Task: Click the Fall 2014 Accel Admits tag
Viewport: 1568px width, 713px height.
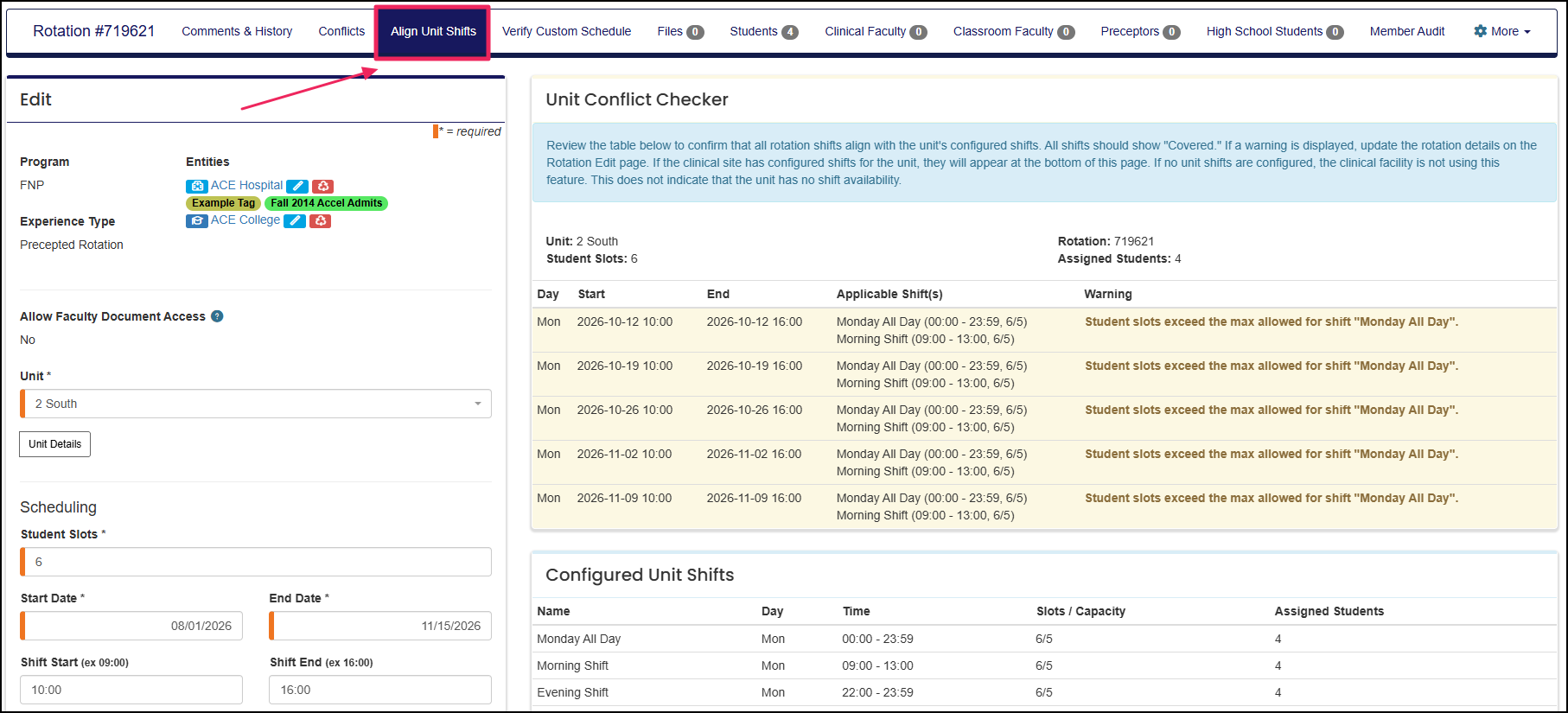Action: [326, 203]
